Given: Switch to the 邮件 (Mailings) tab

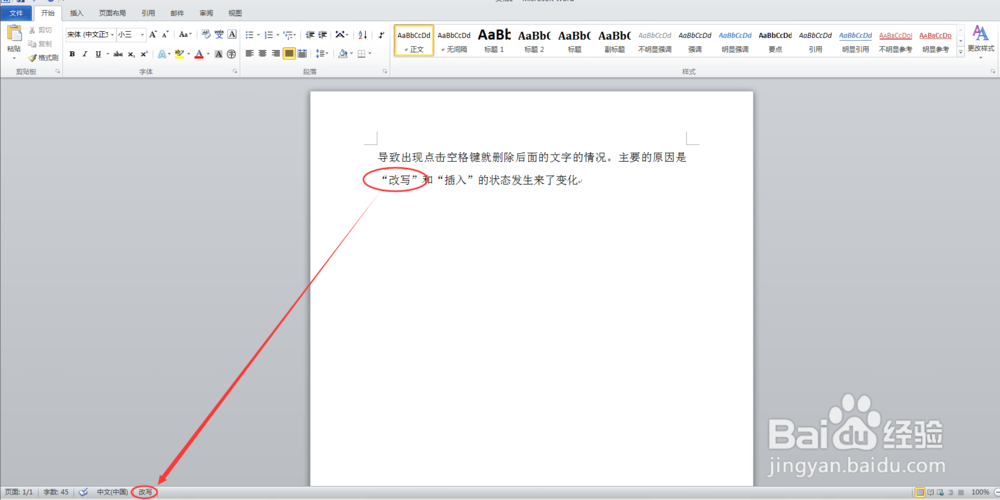Looking at the screenshot, I should click(x=177, y=13).
